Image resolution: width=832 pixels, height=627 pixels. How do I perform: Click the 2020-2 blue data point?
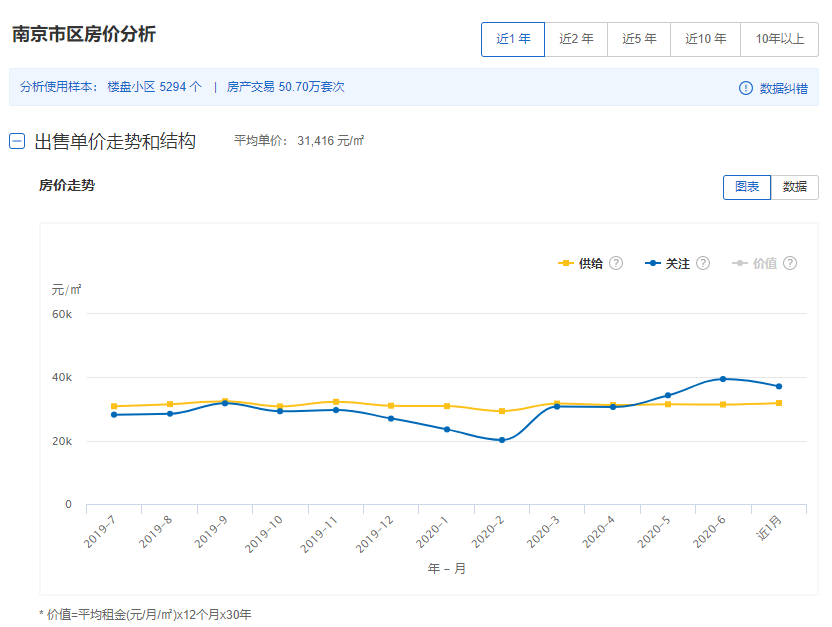pos(502,440)
